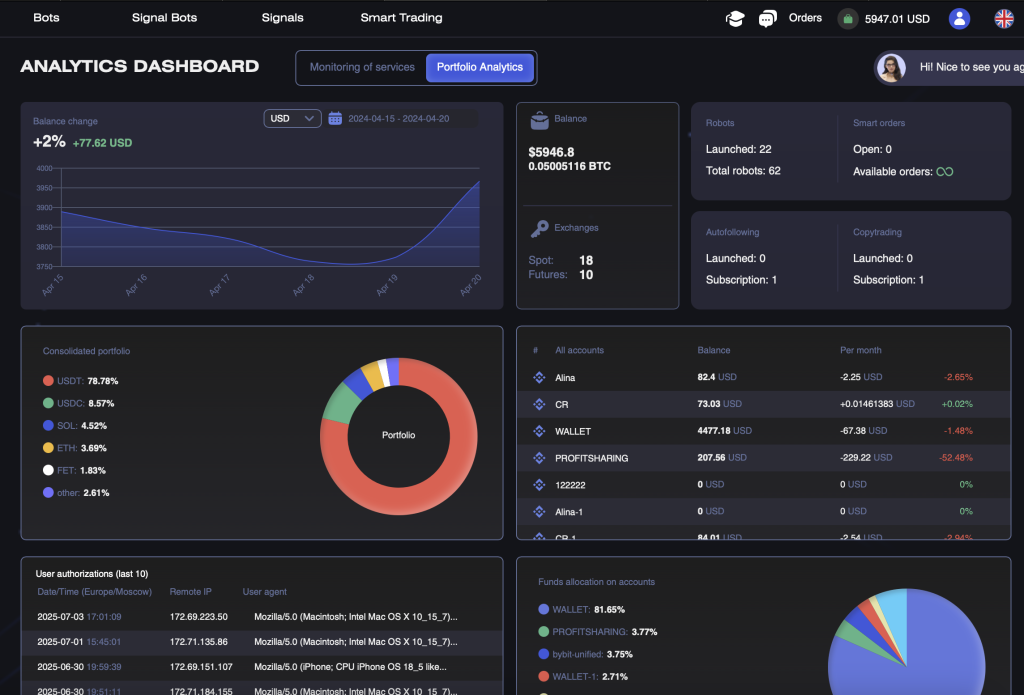Click the iPhone user agent entry
Viewport: 1024px width, 695px height.
point(351,667)
